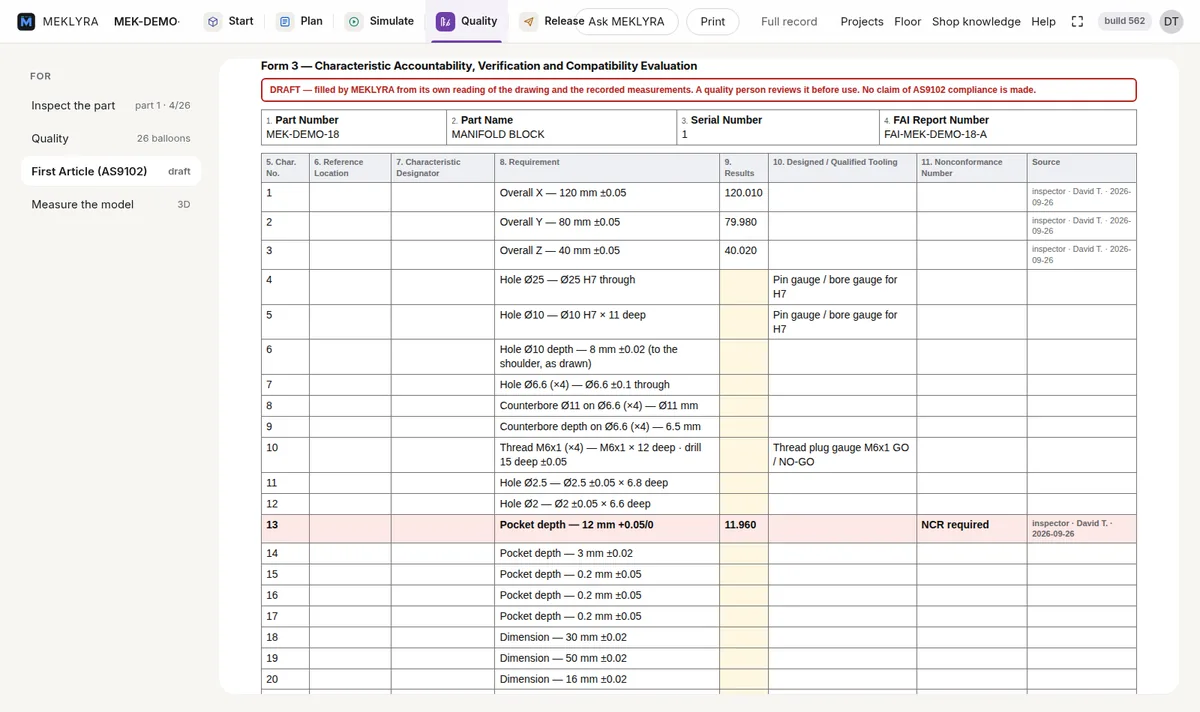Switch to the Simulate tab

point(380,21)
